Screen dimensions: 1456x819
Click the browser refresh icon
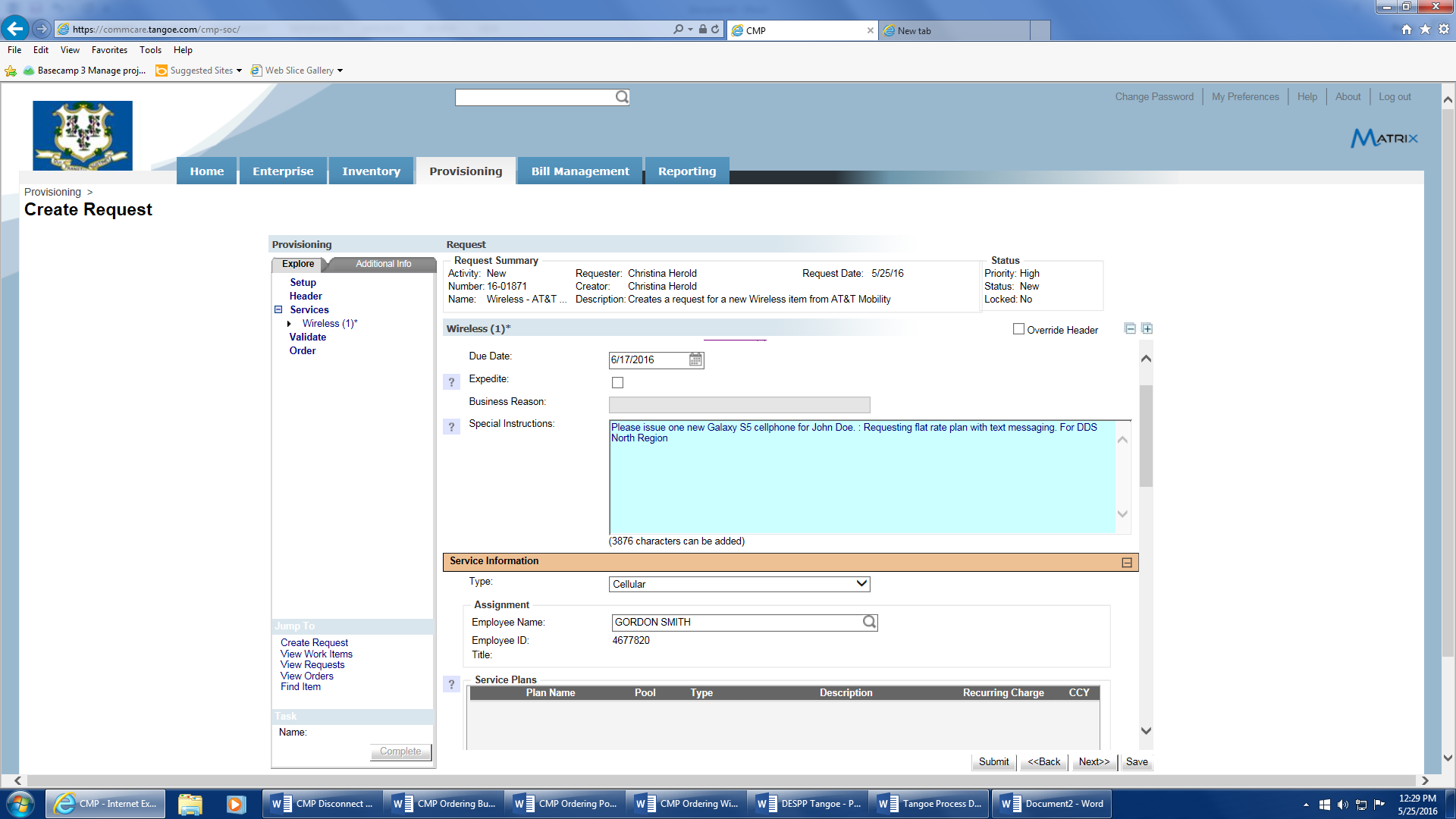point(715,30)
